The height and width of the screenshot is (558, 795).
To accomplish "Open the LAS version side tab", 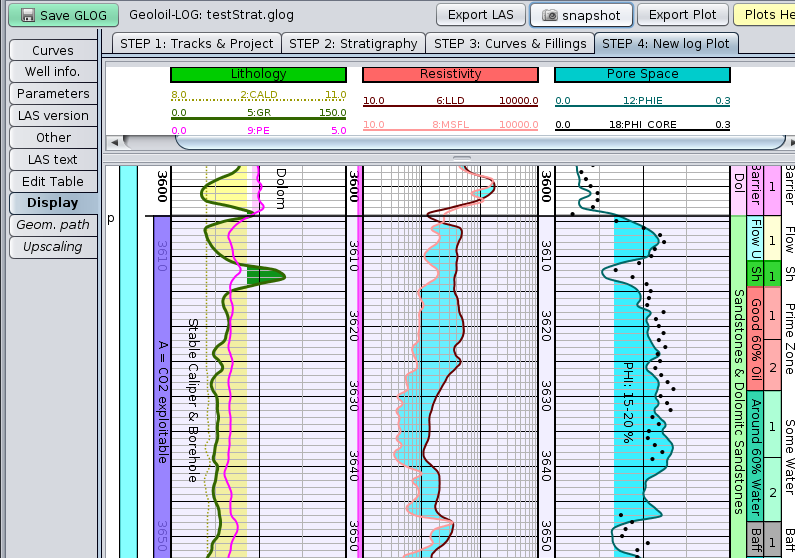I will 53,116.
